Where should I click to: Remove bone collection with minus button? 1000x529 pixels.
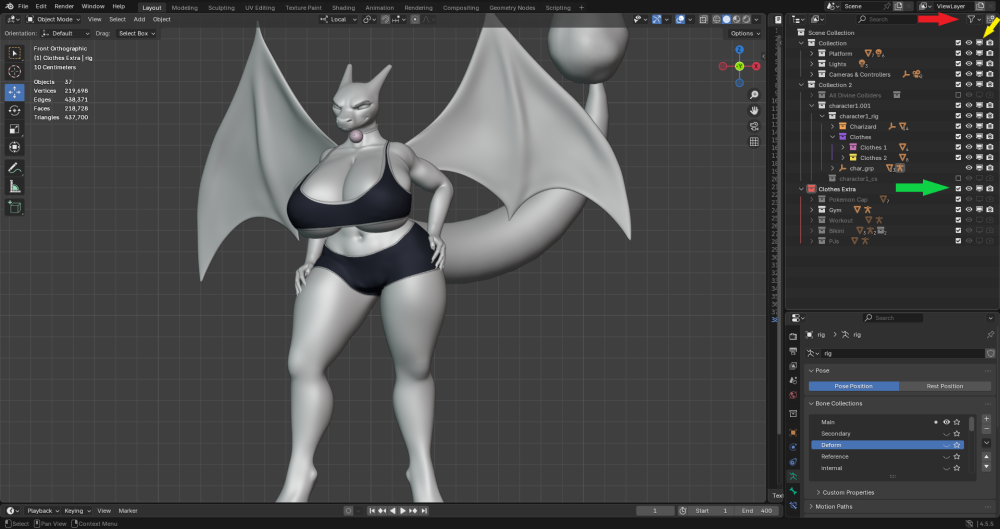[x=987, y=429]
